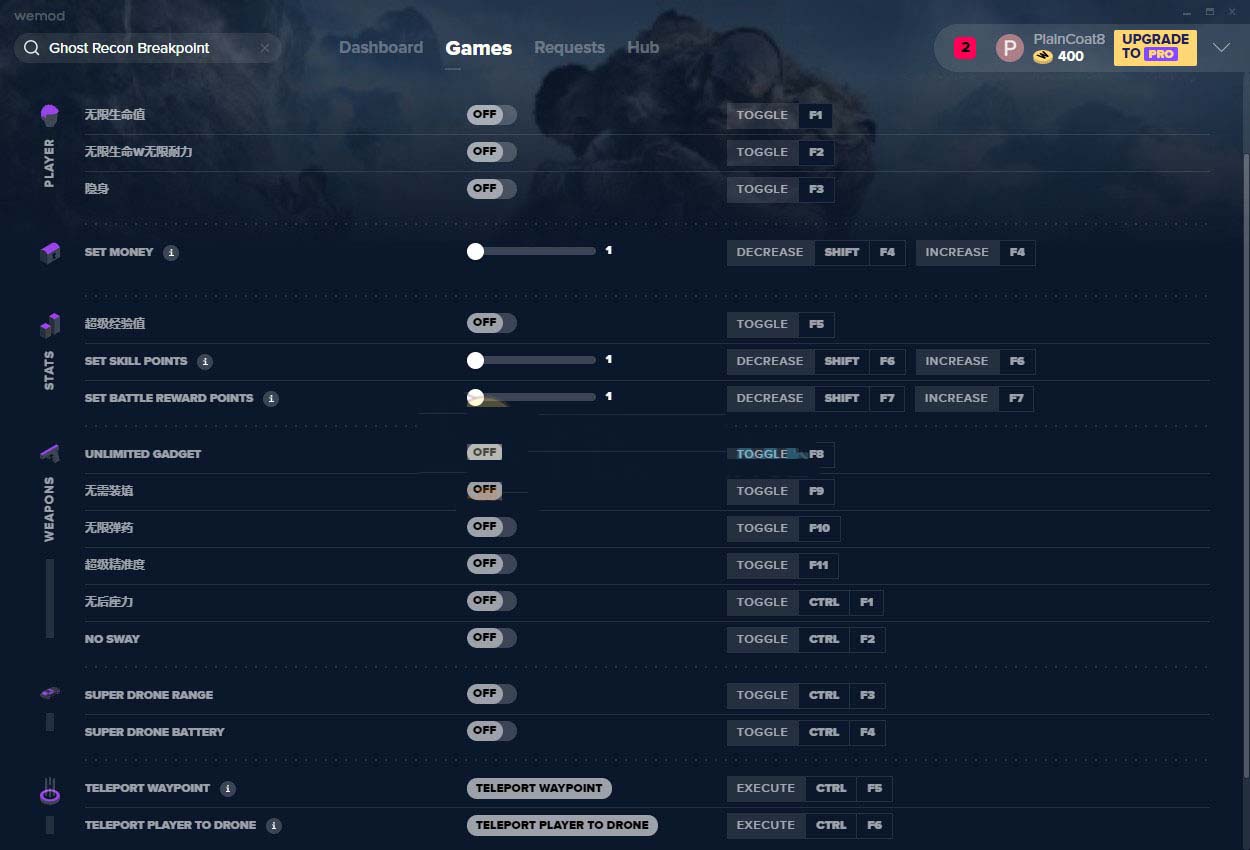Click the Set Battle Reward Points slider

point(531,397)
